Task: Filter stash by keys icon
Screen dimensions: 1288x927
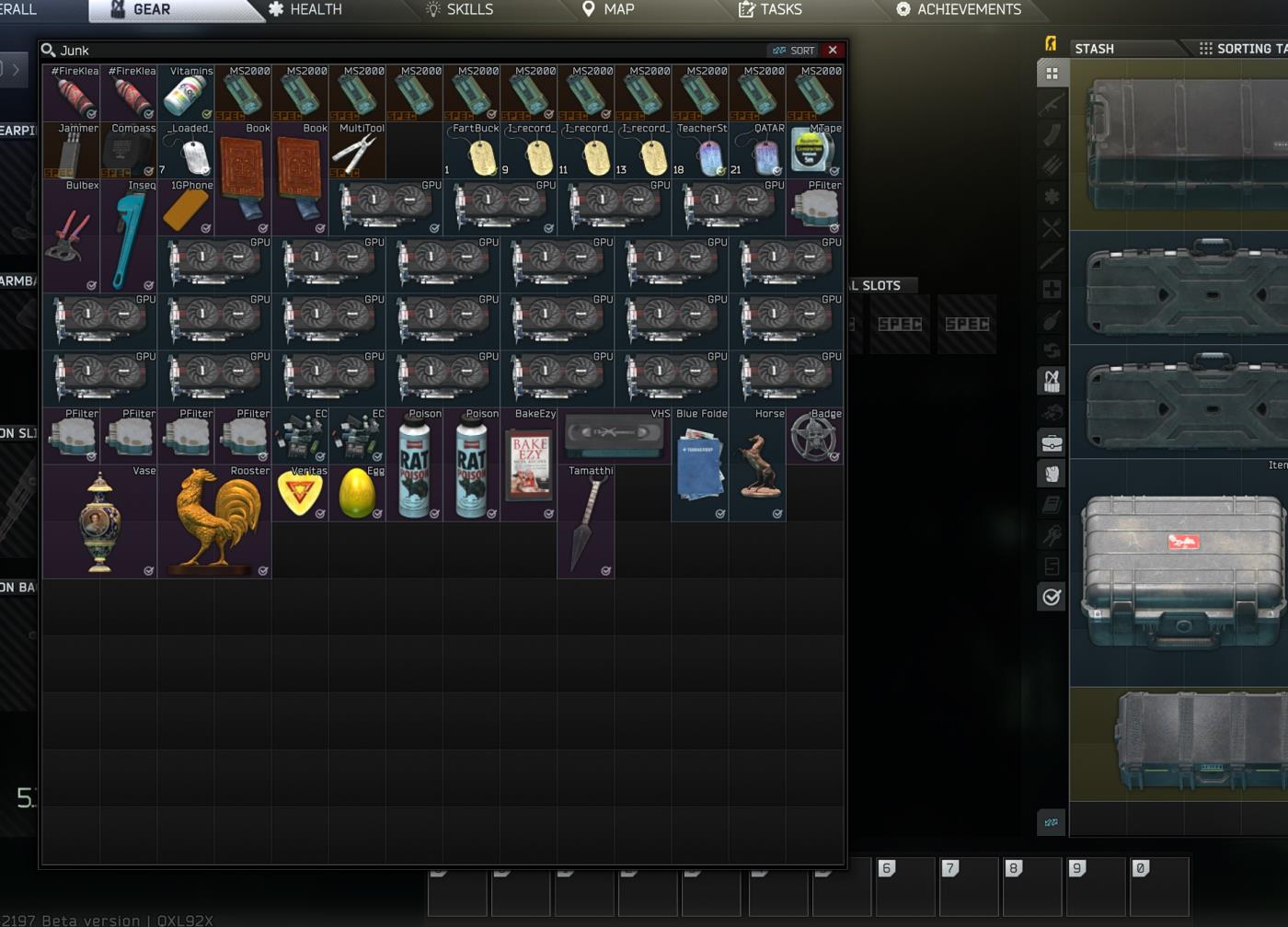Action: pos(1052,535)
